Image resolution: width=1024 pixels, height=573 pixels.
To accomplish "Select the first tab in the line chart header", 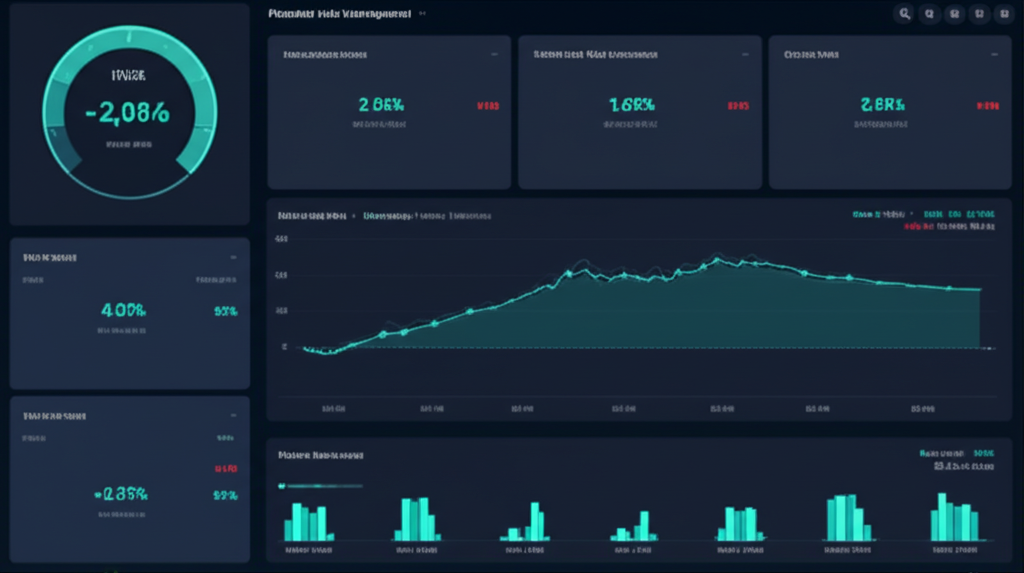I will pos(311,215).
